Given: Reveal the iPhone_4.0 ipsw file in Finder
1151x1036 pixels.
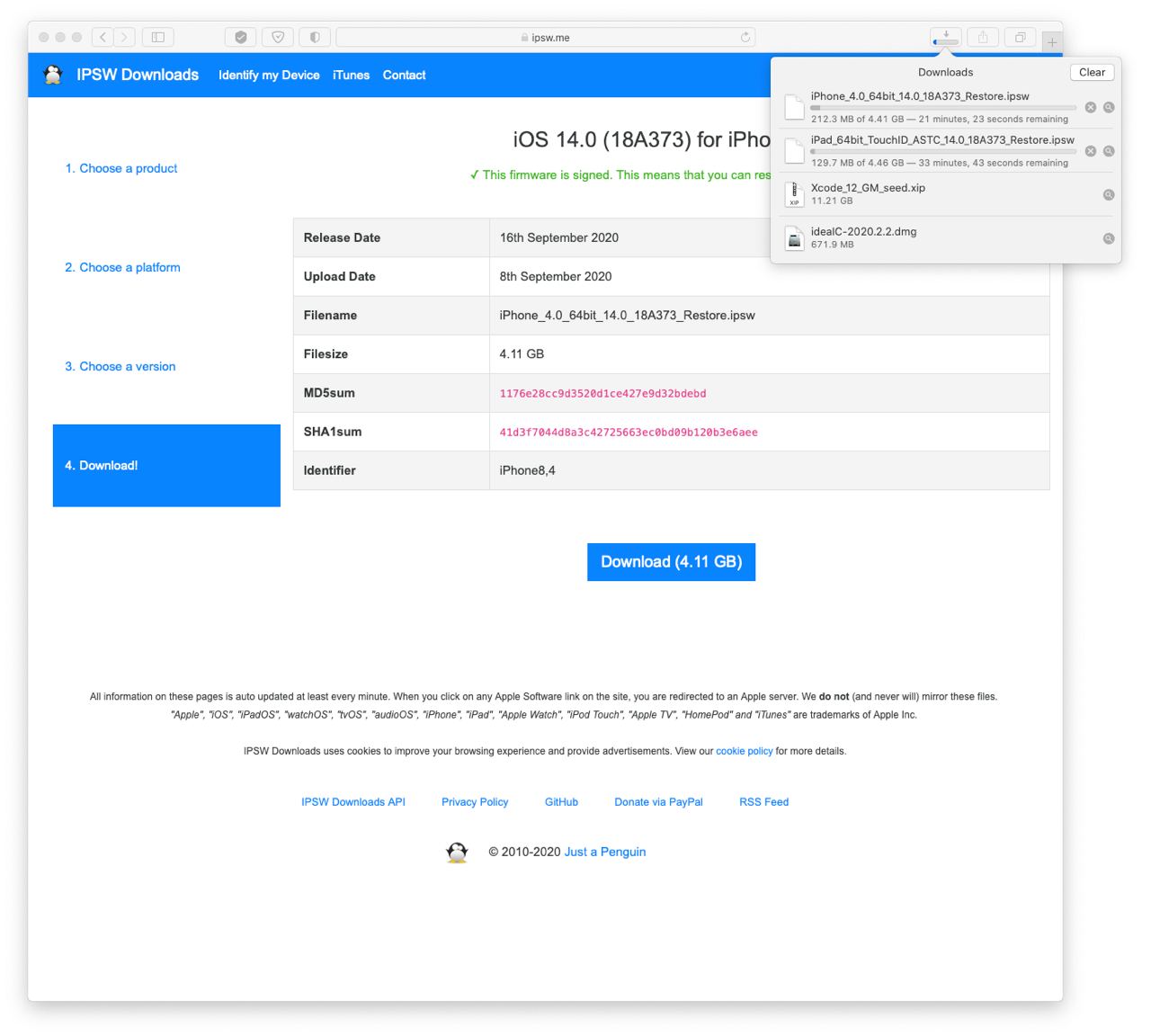Looking at the screenshot, I should tap(1109, 107).
